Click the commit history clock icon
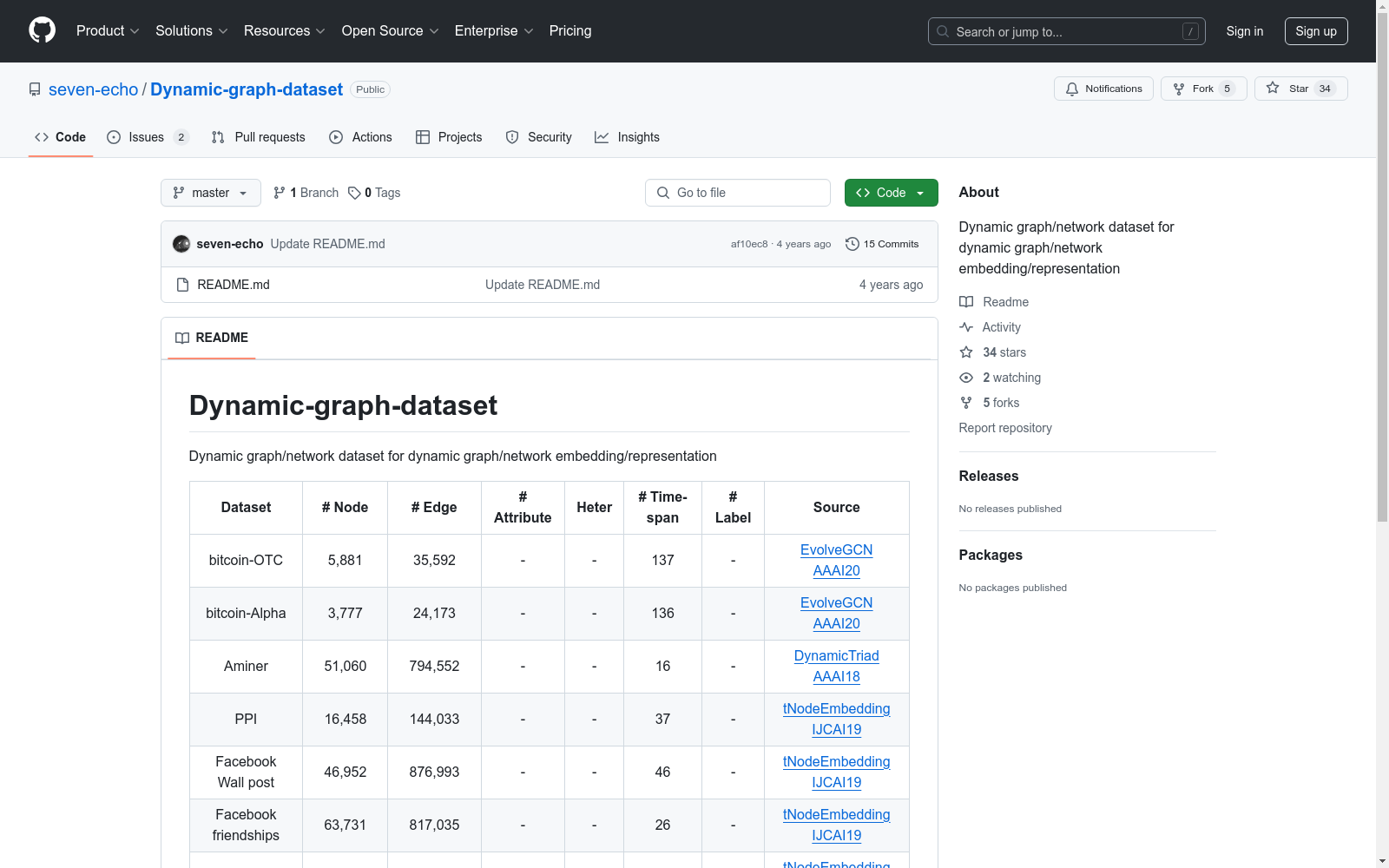1389x868 pixels. pyautogui.click(x=852, y=244)
